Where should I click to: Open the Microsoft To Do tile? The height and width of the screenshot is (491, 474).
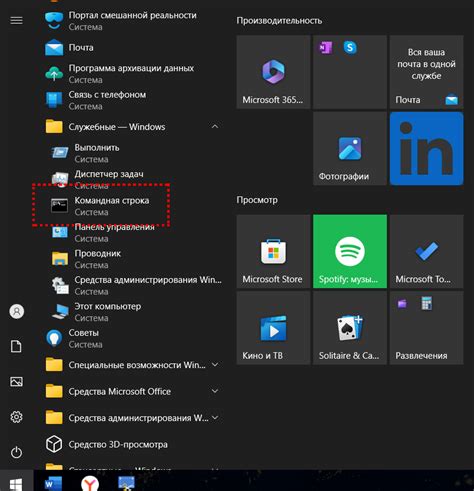pos(426,251)
